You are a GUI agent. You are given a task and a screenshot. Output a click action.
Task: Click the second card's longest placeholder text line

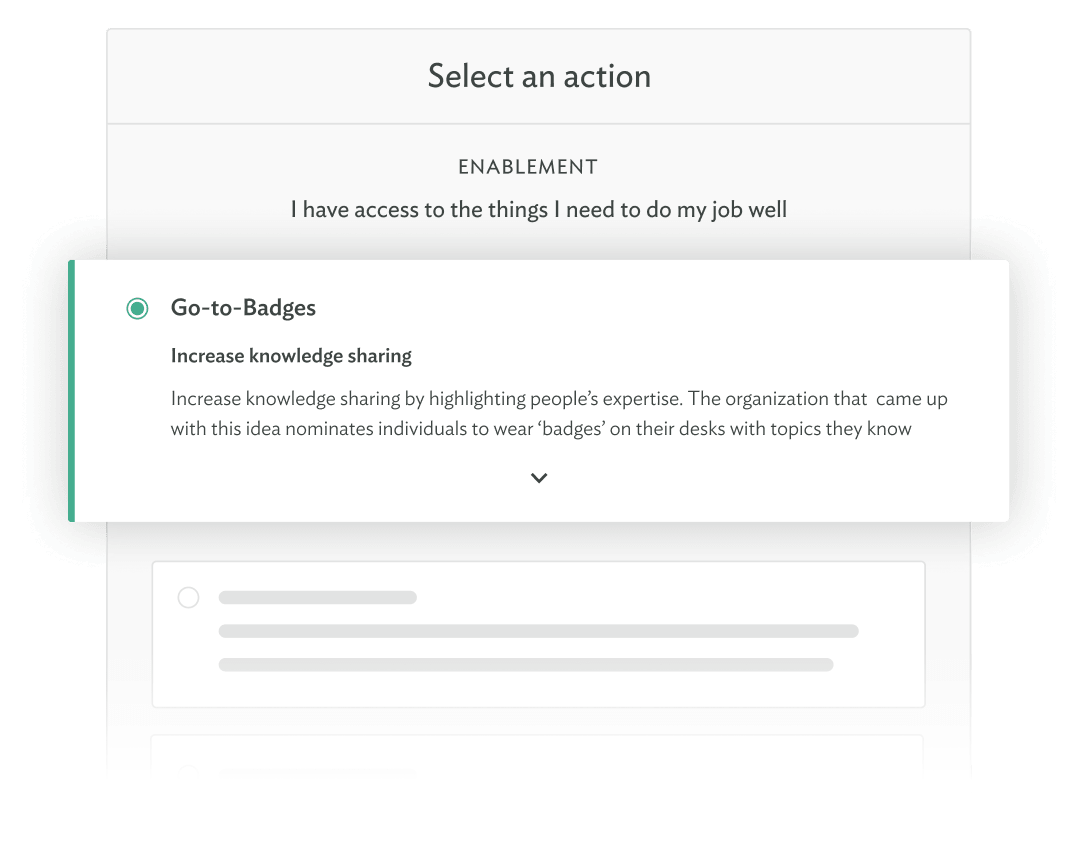point(538,631)
